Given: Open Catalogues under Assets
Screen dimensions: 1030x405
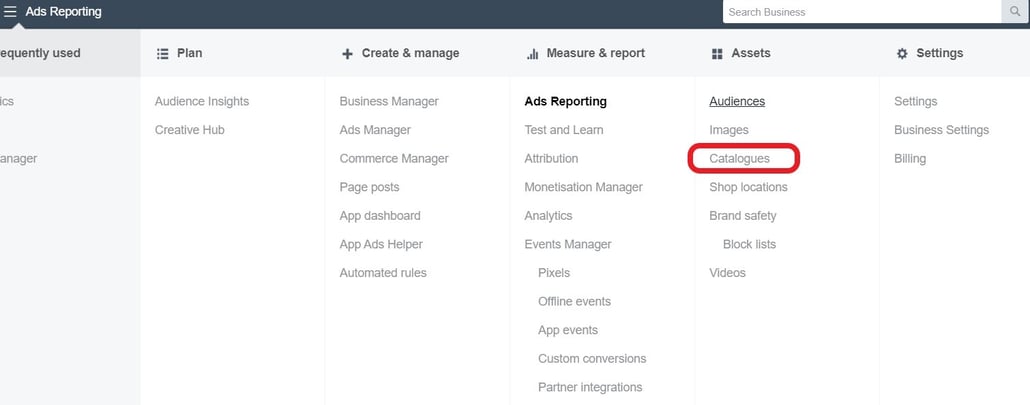Looking at the screenshot, I should 739,158.
